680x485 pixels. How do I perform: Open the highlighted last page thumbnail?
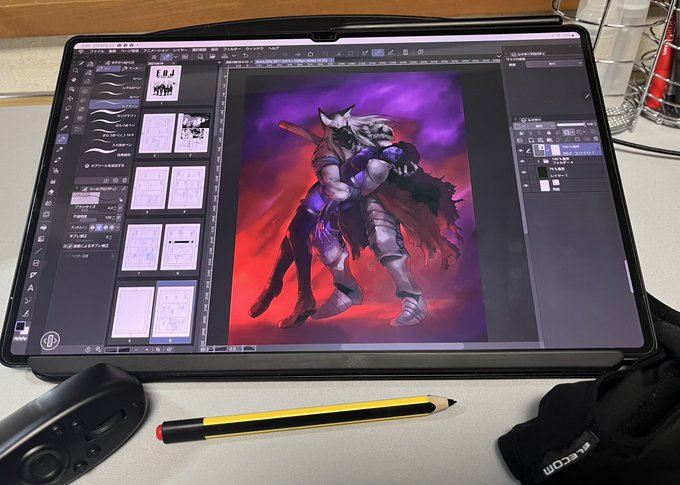[174, 312]
